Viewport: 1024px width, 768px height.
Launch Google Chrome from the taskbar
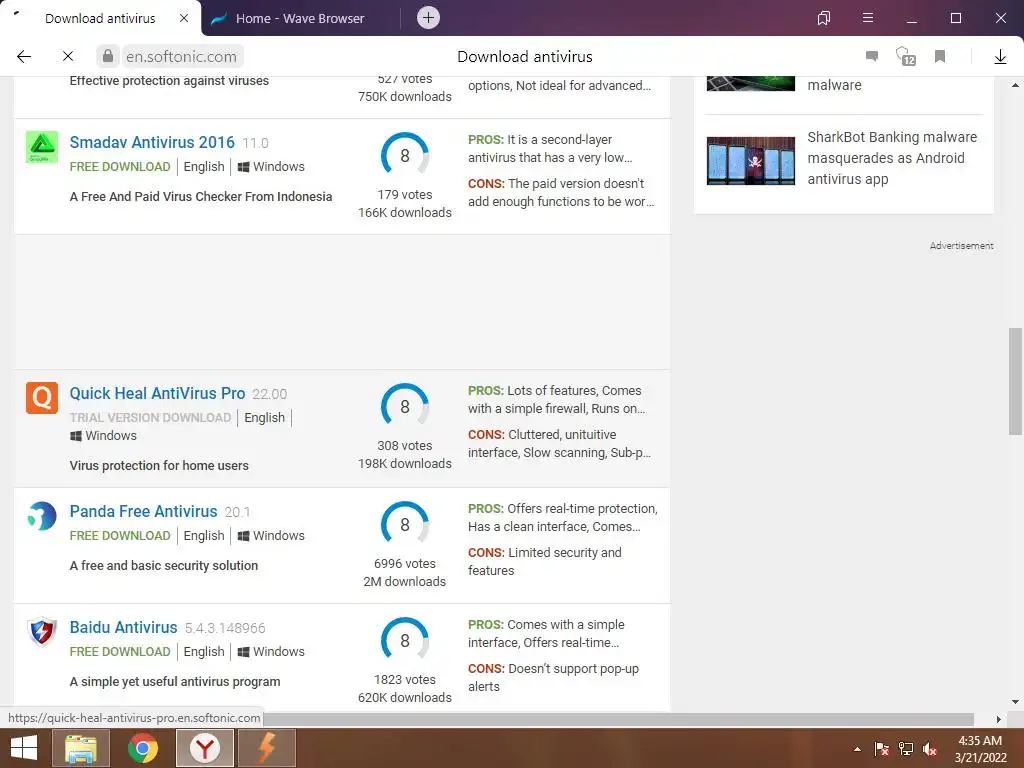coord(142,748)
